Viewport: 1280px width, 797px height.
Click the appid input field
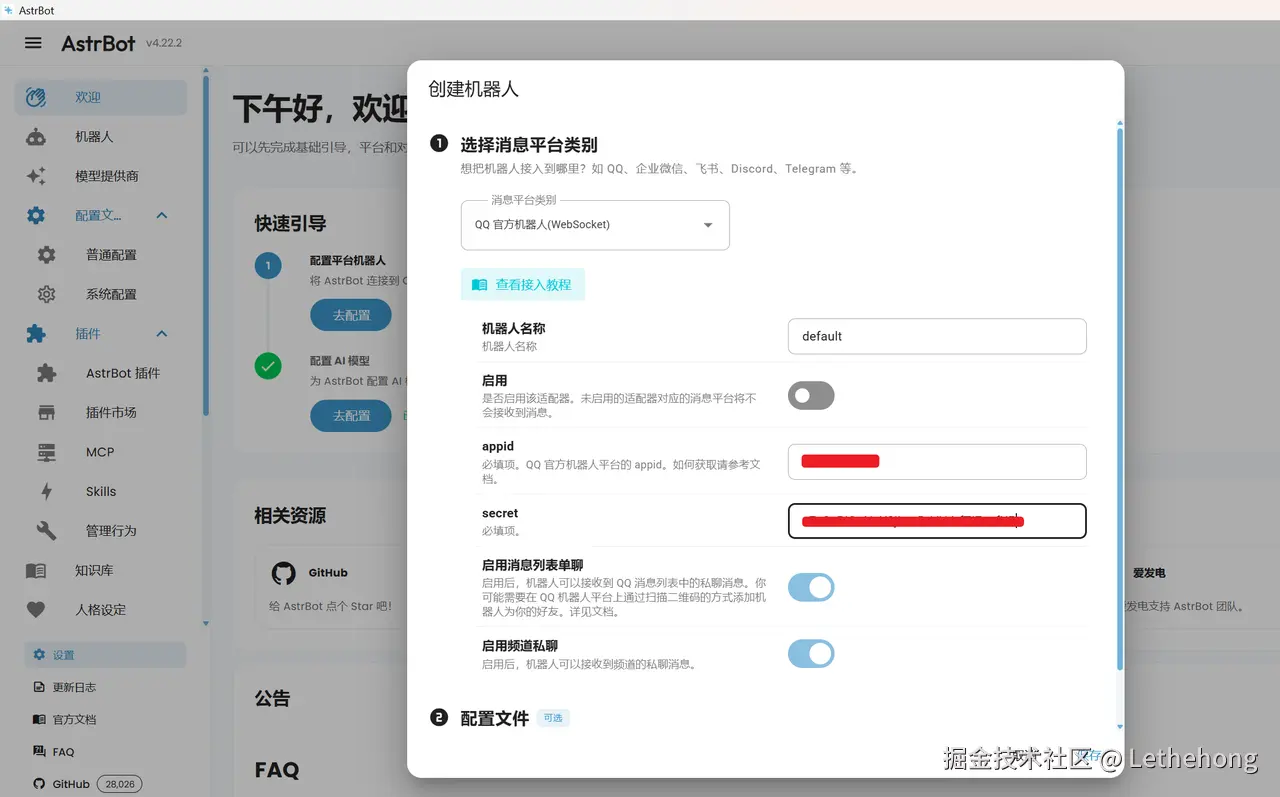tap(937, 462)
